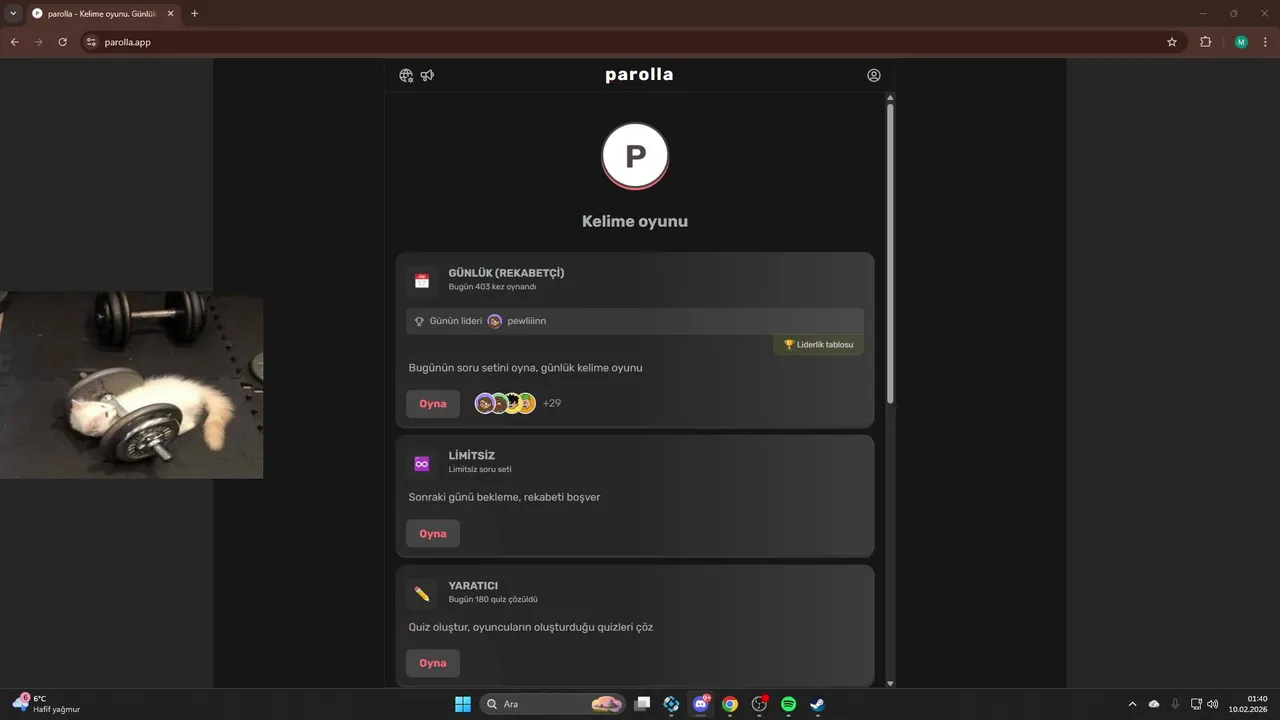
Task: Click 'Bugün 180 quiz çözüldü' text
Action: click(493, 600)
